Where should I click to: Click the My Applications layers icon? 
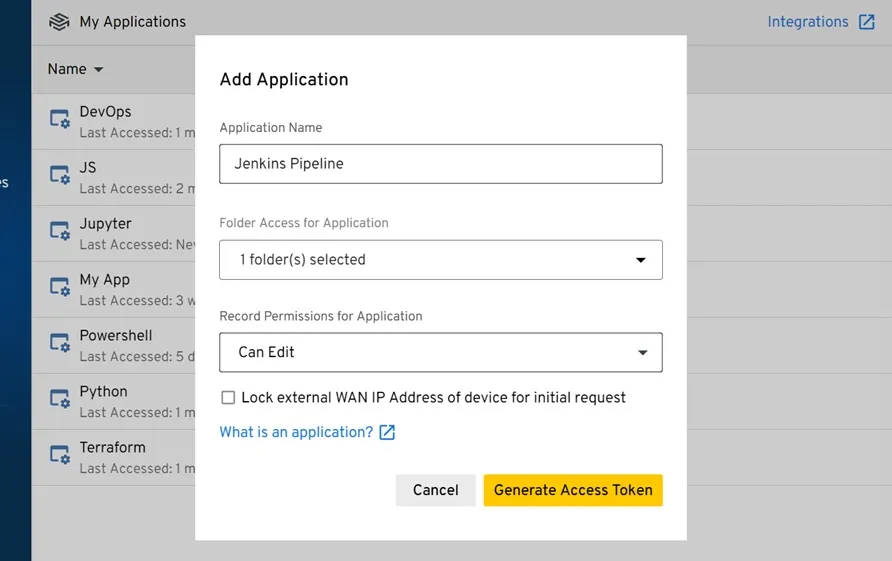click(59, 22)
